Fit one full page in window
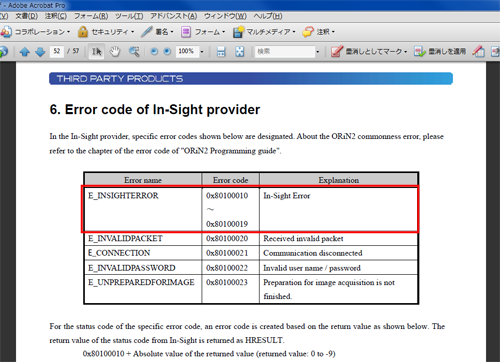This screenshot has width=500, height=362. pos(240,52)
